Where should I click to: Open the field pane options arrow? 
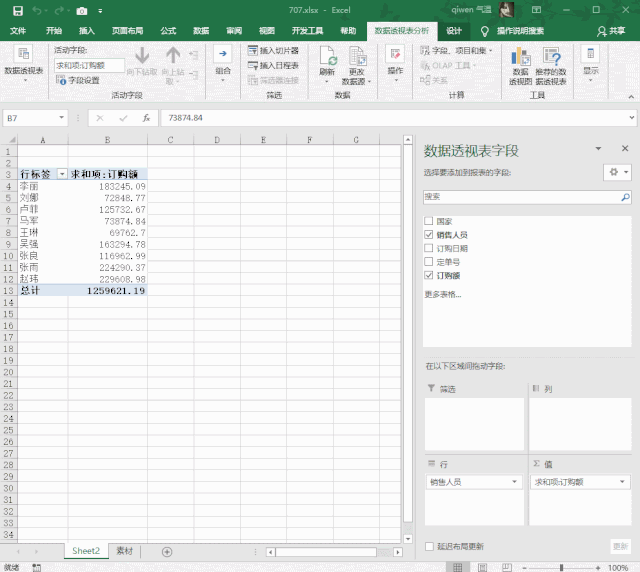tap(598, 149)
